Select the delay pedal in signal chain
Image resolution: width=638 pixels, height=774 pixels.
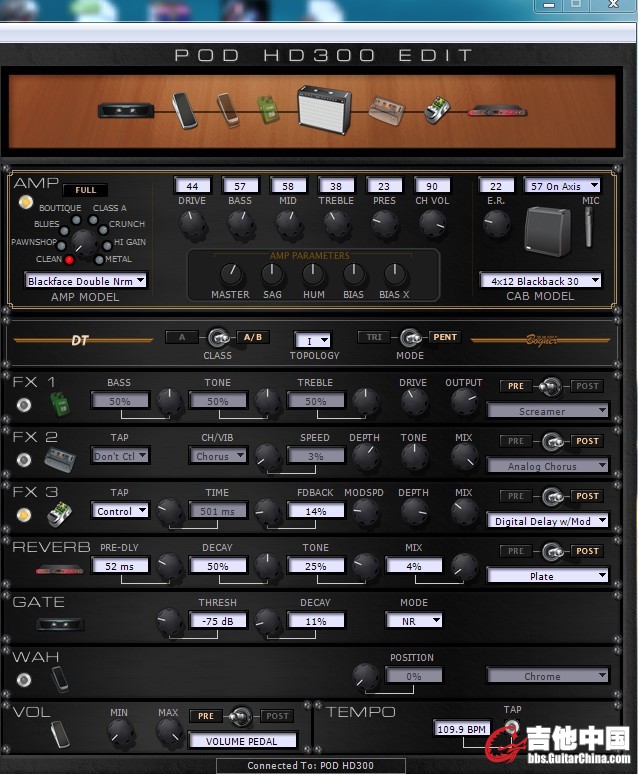[x=437, y=111]
